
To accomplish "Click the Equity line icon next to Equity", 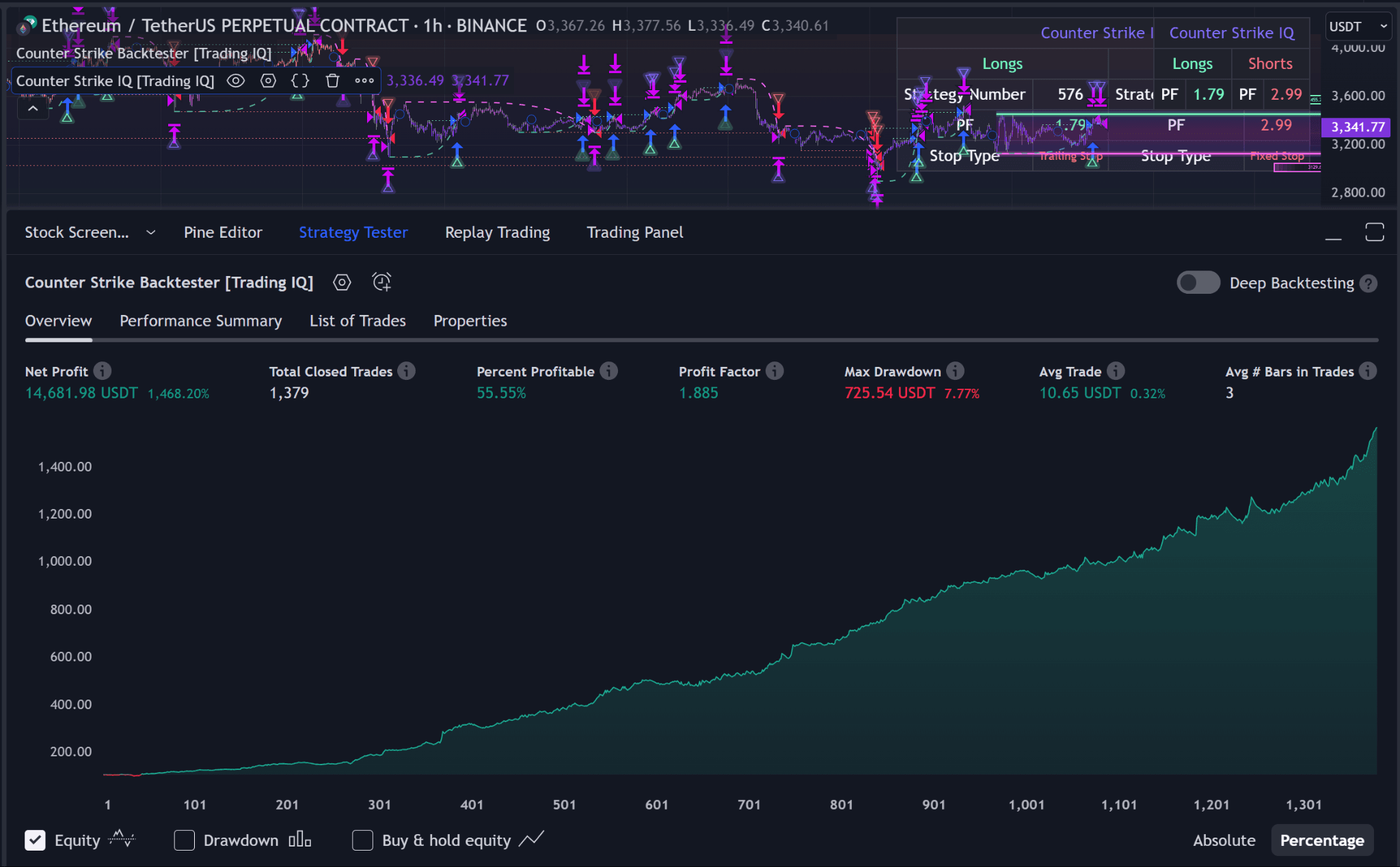I will coord(122,838).
